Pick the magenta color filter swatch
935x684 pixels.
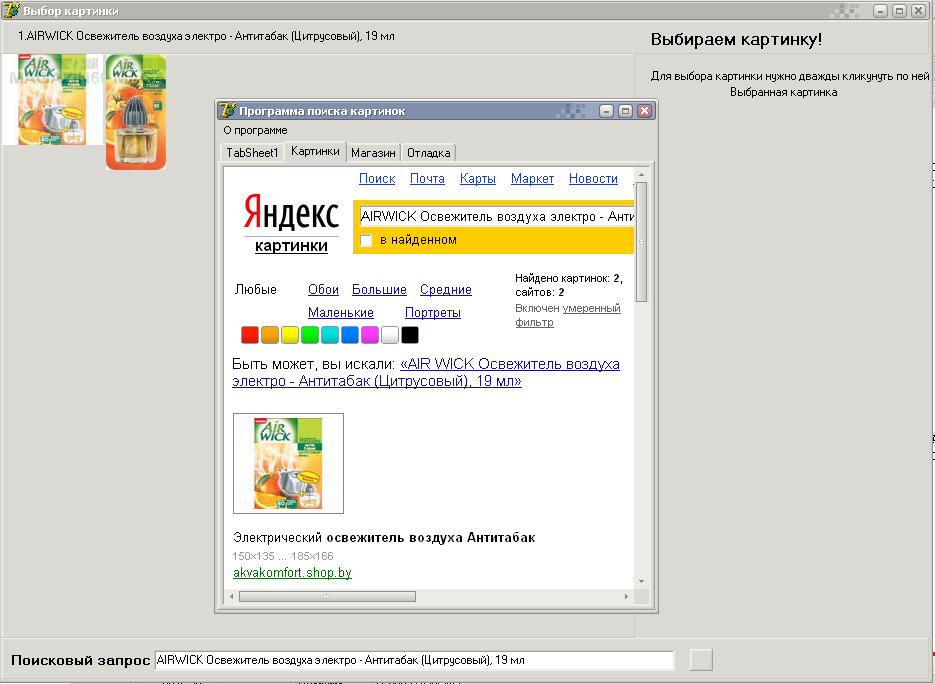coord(370,335)
